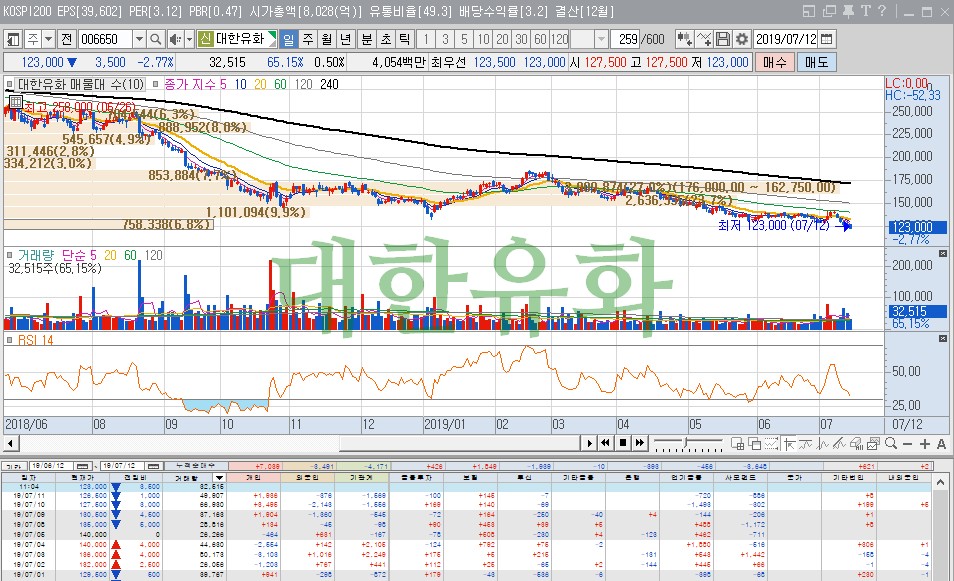Open the 거래량 column dropdown in table
This screenshot has height=581, width=954.
220,478
